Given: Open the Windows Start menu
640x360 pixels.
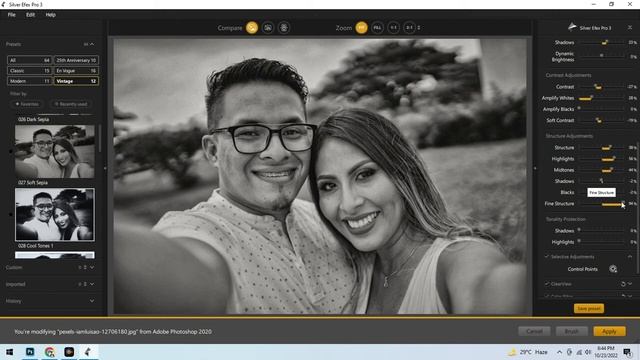Looking at the screenshot, I should pyautogui.click(x=10, y=352).
